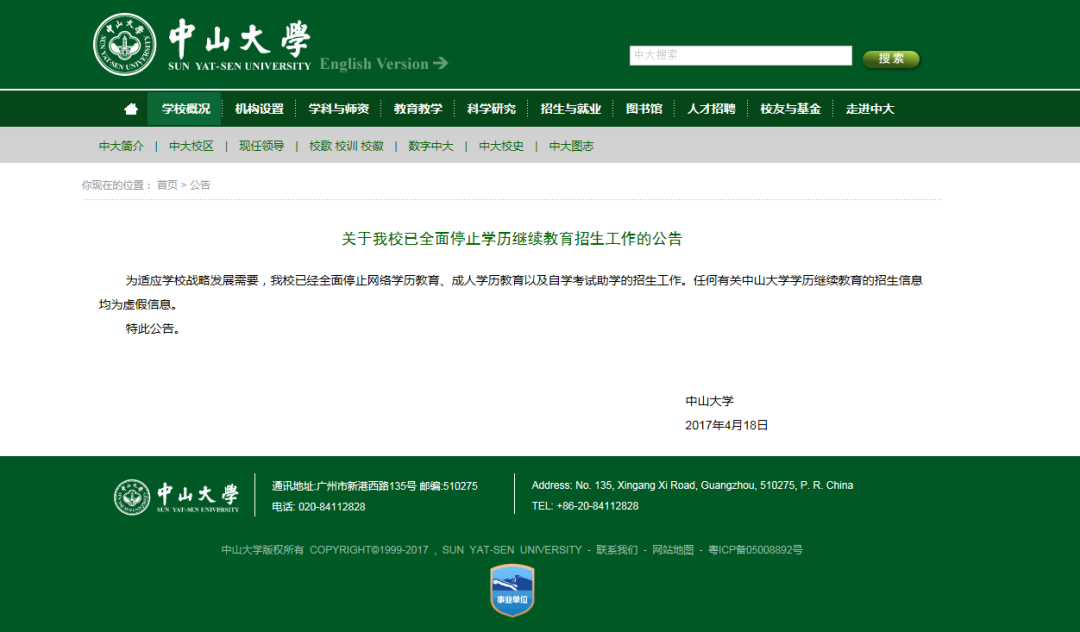The image size is (1080, 632).
Task: Click the date 2017年4月18日
Action: coord(727,425)
